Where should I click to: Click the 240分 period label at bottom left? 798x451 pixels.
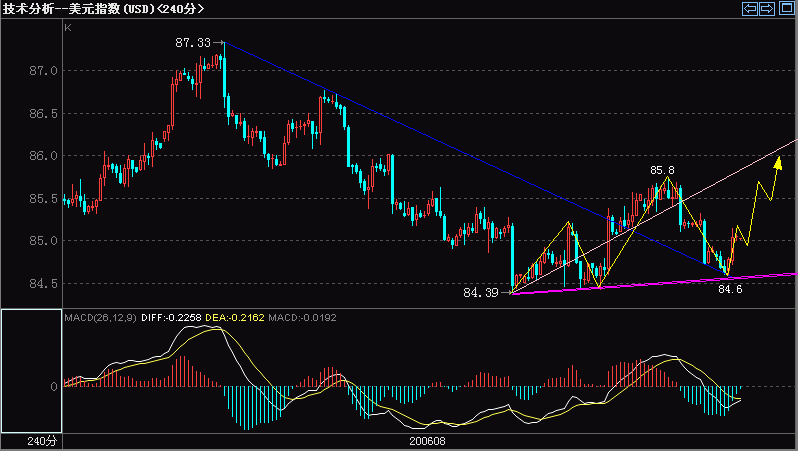pos(42,441)
